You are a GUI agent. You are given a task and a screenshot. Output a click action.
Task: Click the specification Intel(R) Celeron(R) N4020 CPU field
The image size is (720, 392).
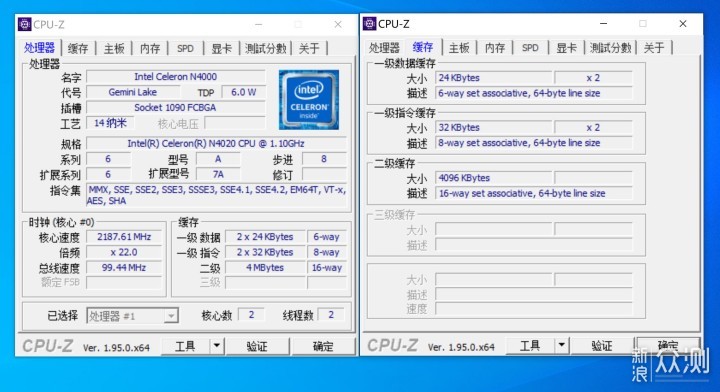coord(216,143)
